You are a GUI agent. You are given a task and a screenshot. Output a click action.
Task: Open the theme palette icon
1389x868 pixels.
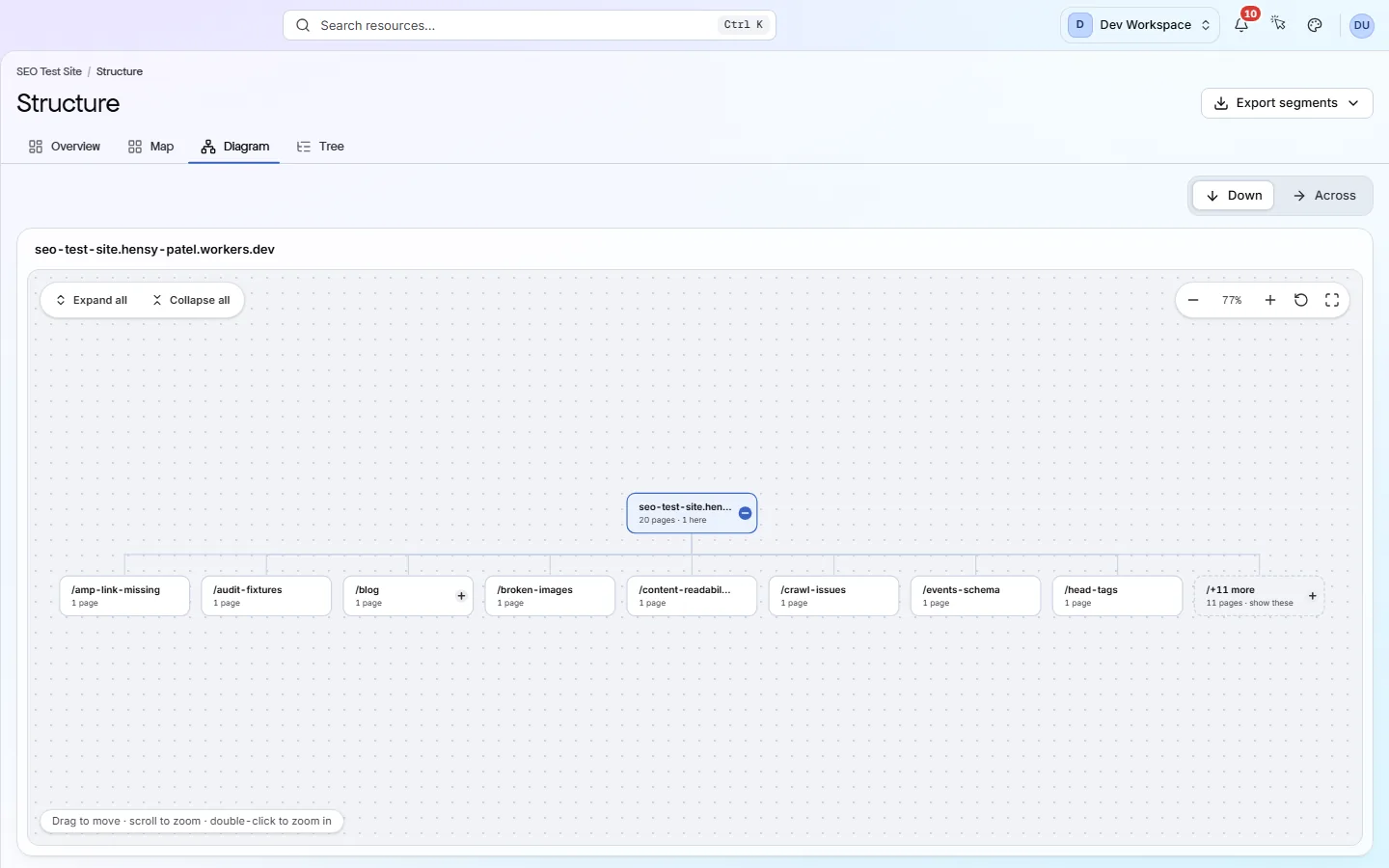click(1315, 25)
